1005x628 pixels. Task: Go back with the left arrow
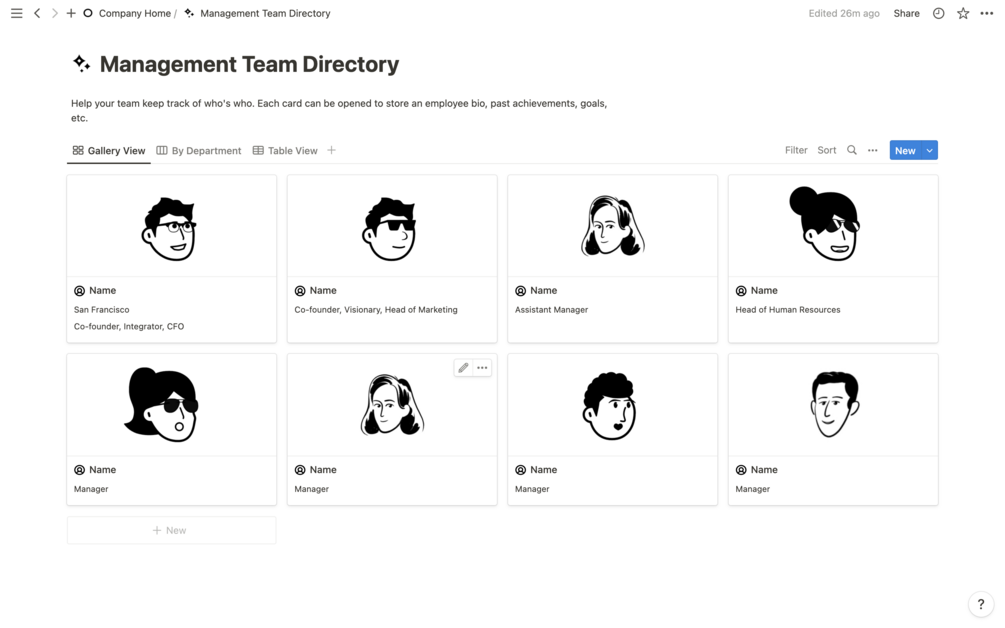pos(37,13)
